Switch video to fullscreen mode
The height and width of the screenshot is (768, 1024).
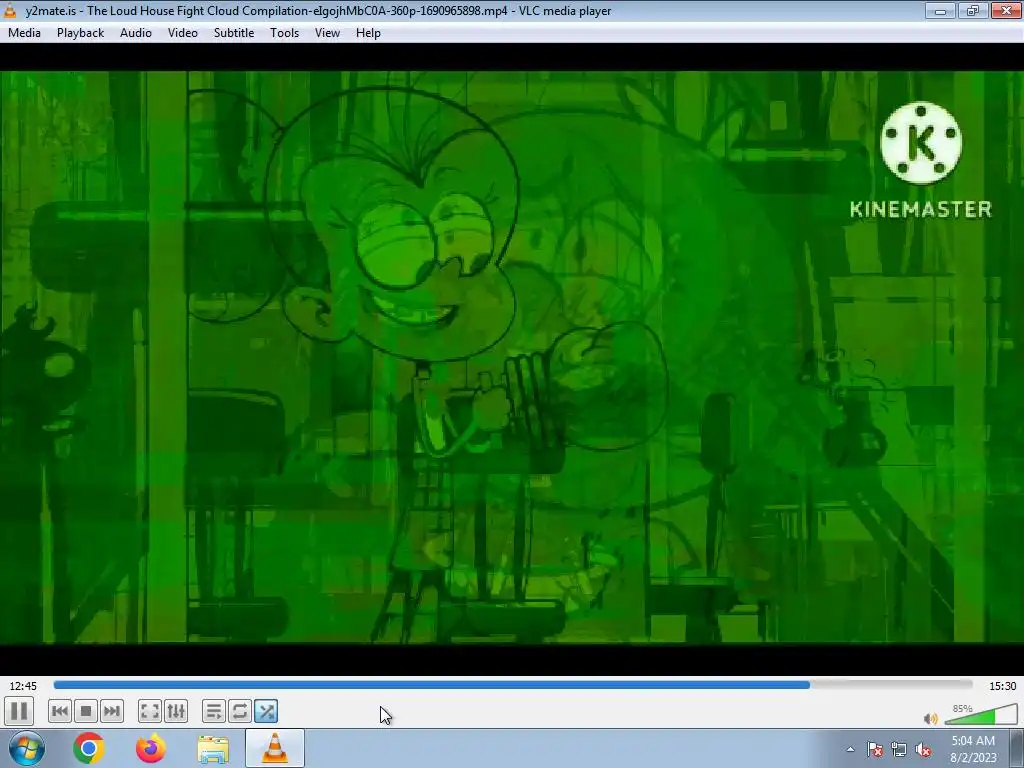click(150, 711)
